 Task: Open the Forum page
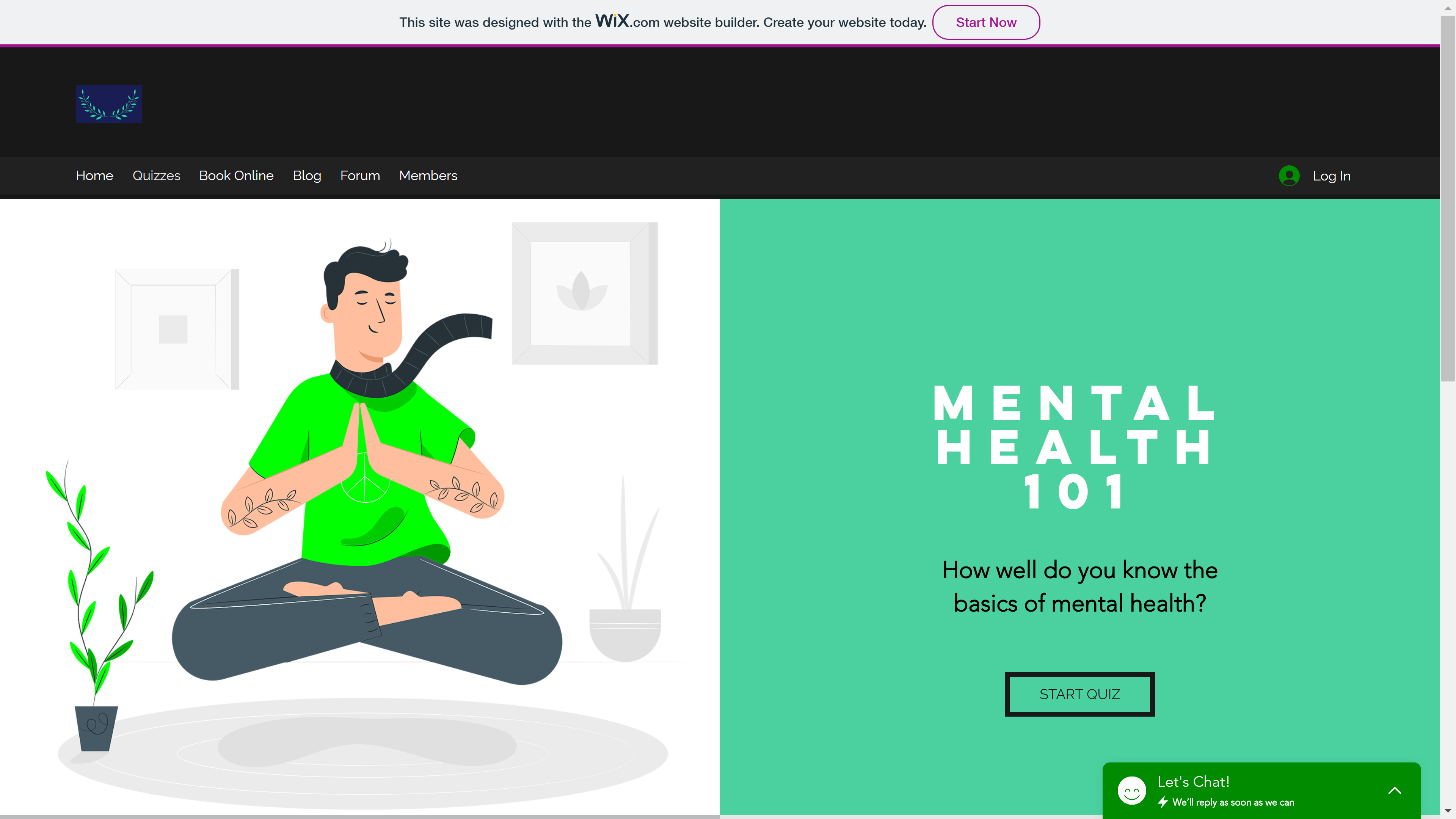click(360, 176)
